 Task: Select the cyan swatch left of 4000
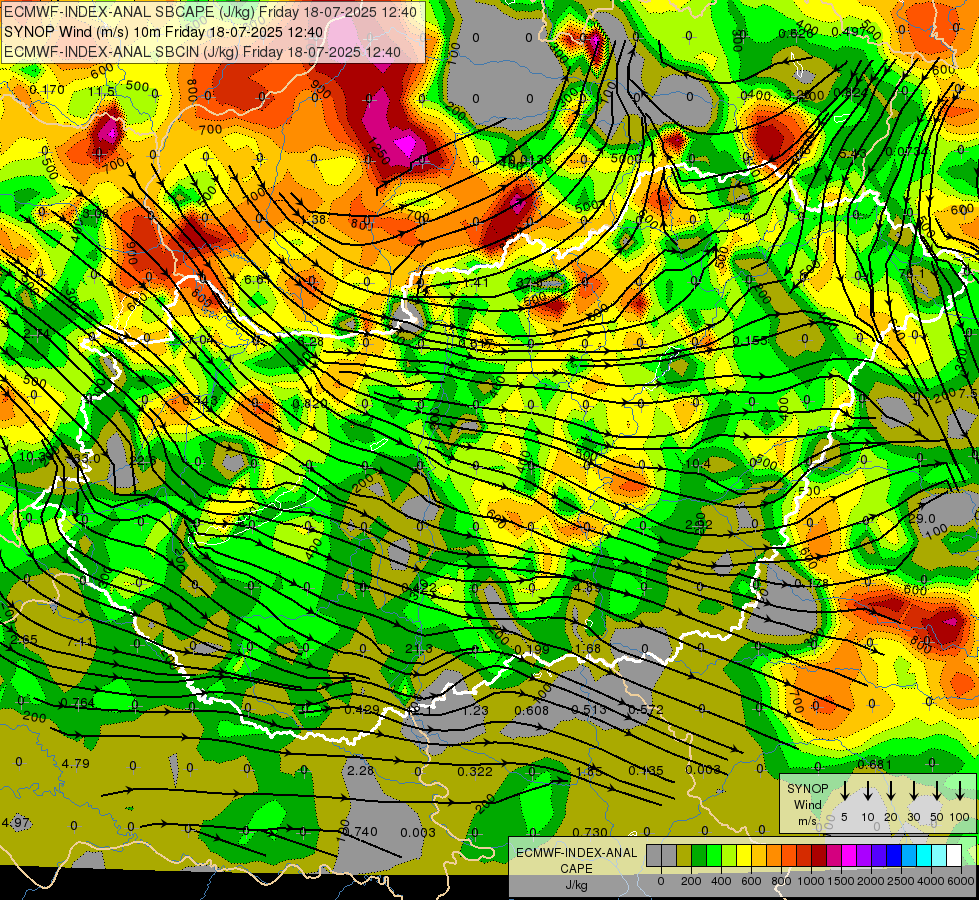point(924,855)
